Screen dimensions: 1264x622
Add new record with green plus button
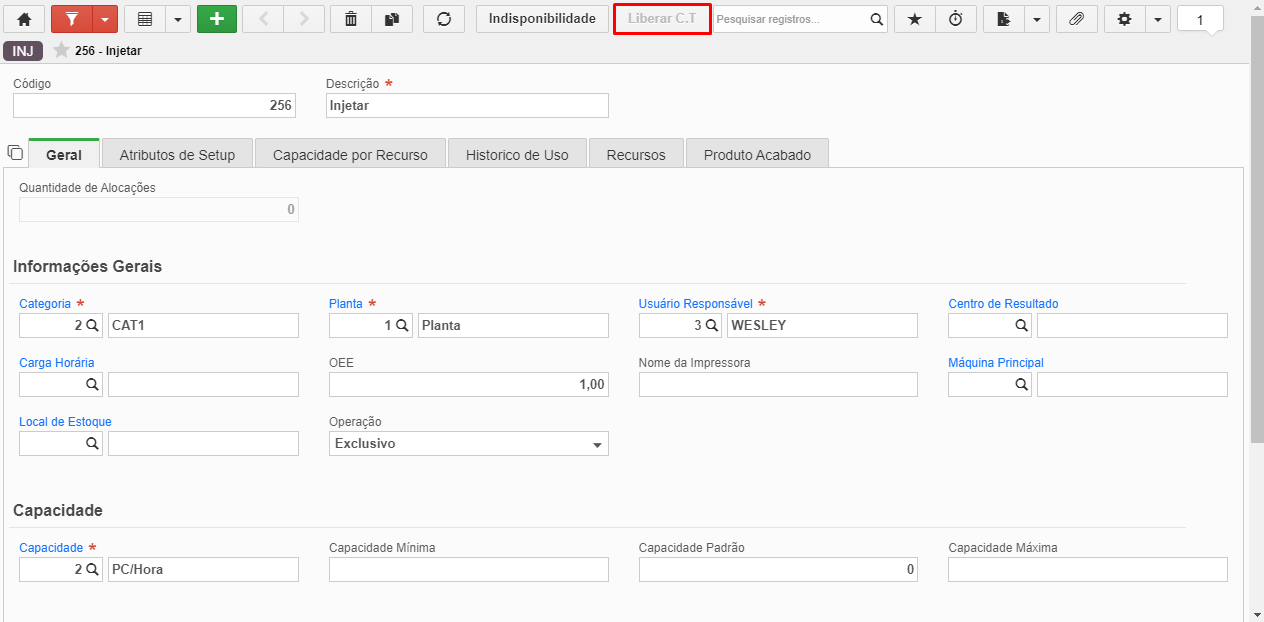pyautogui.click(x=217, y=19)
